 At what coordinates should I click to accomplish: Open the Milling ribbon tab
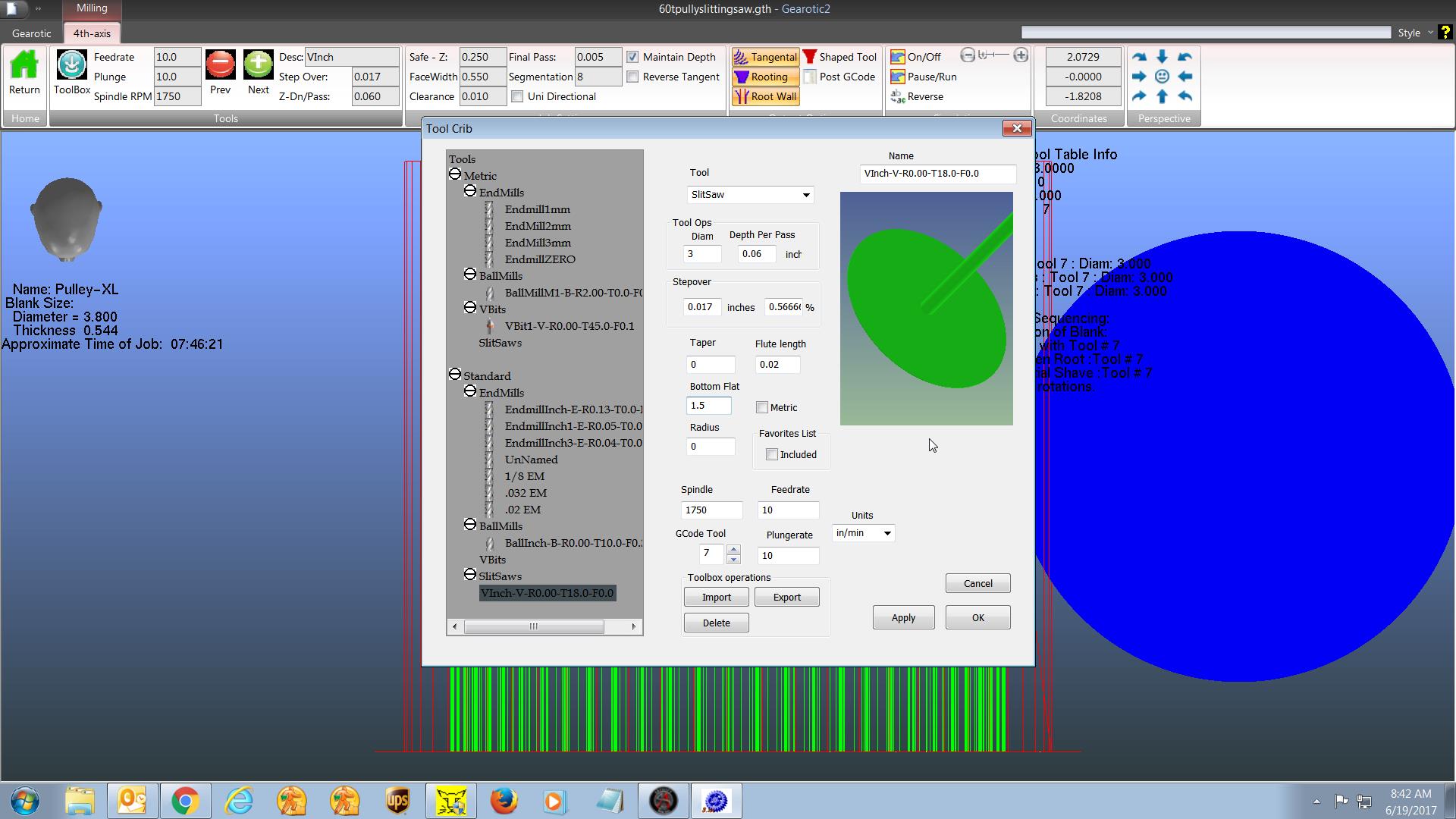point(92,8)
